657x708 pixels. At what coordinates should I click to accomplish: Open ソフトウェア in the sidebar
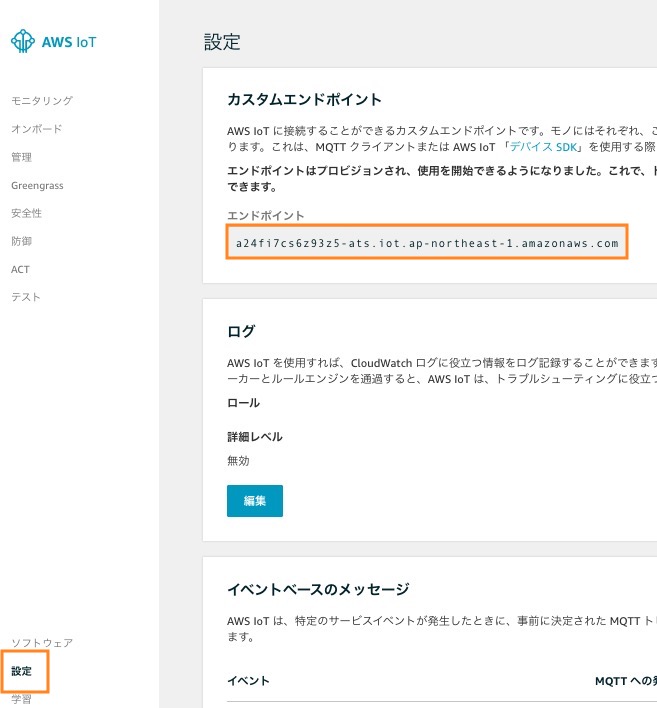(42, 643)
